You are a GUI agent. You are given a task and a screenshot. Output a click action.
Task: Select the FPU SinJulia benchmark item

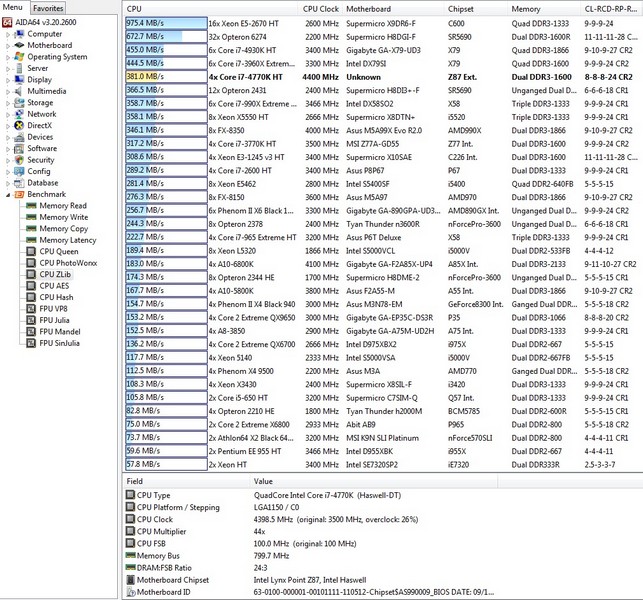pos(53,343)
